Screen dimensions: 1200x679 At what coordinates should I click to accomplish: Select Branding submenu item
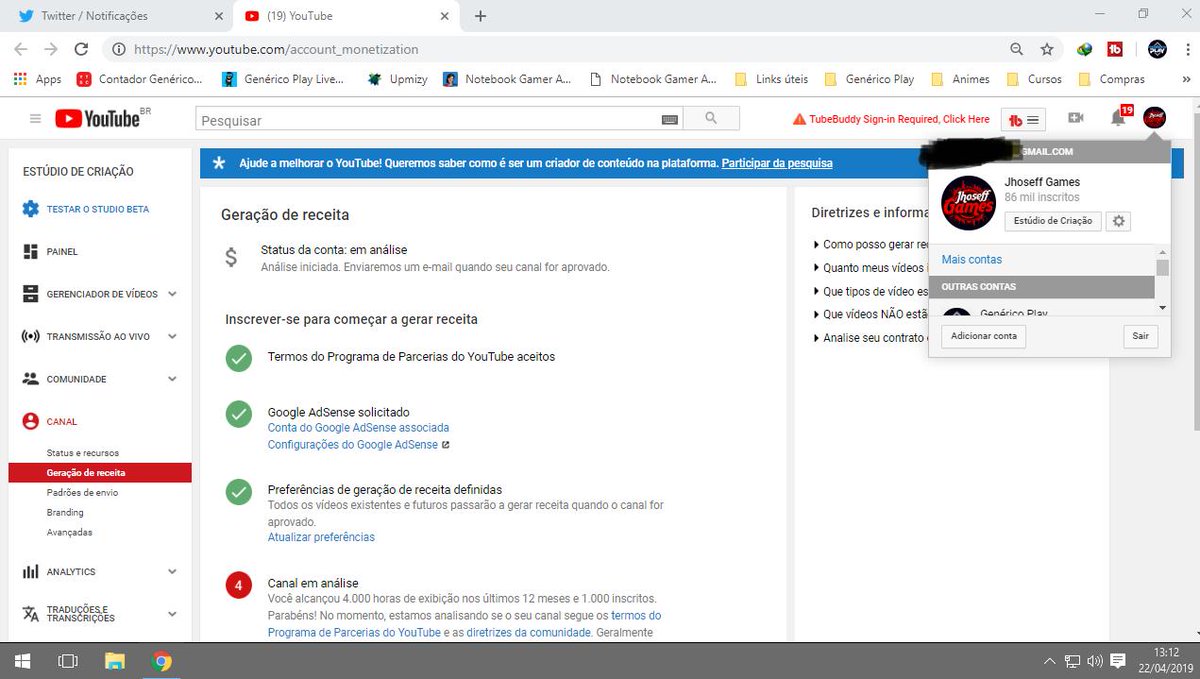pos(65,512)
